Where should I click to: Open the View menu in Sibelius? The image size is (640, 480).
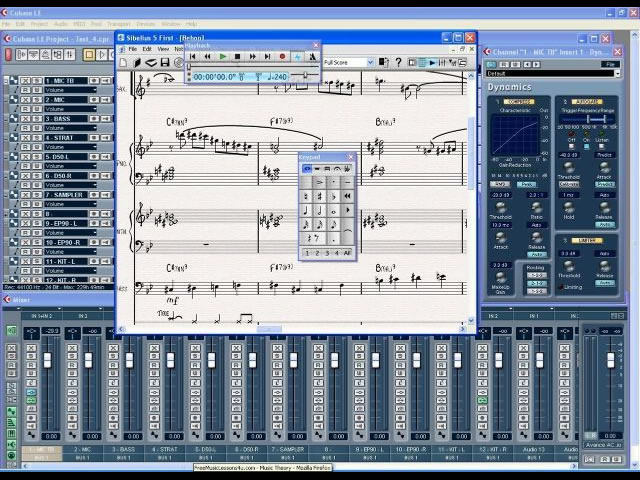(x=163, y=48)
